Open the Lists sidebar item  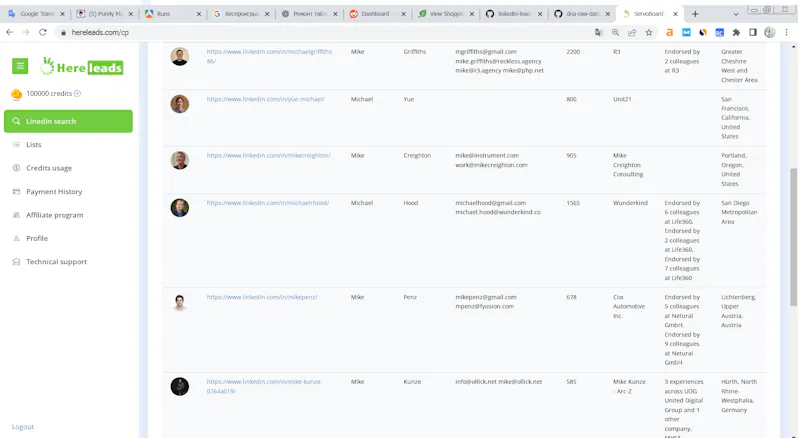[34, 144]
